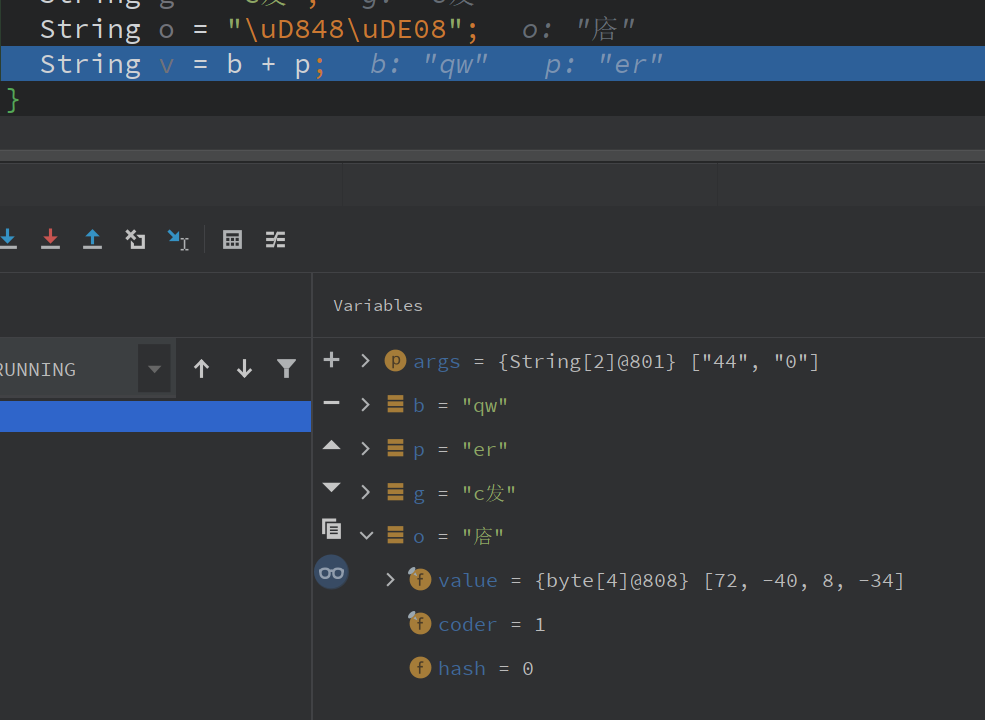985x720 pixels.
Task: Click the field icon beside value
Action: coord(420,579)
